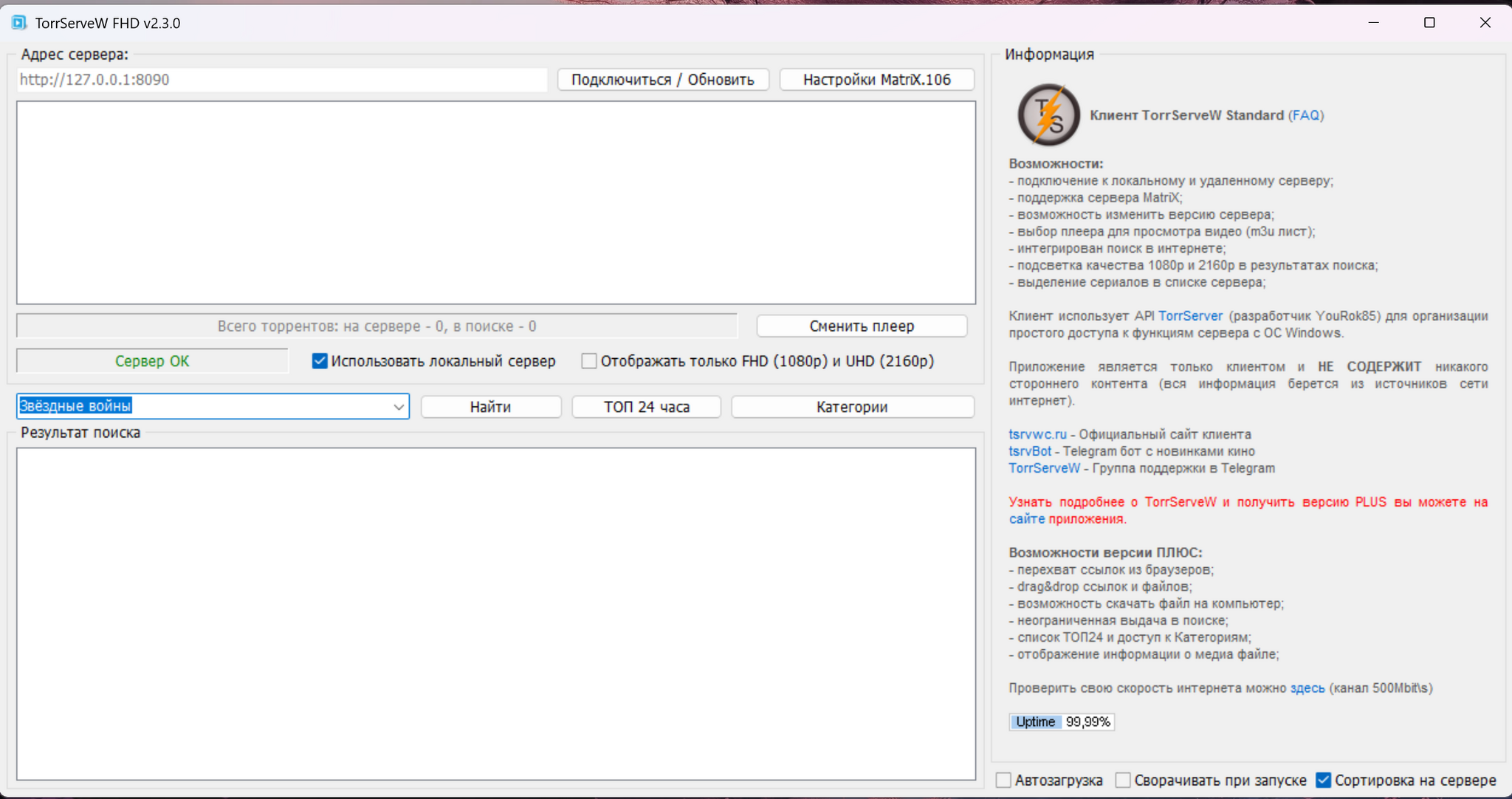The height and width of the screenshot is (799, 1512).
Task: Enable the Автозагрузка checkbox
Action: pos(1003,780)
